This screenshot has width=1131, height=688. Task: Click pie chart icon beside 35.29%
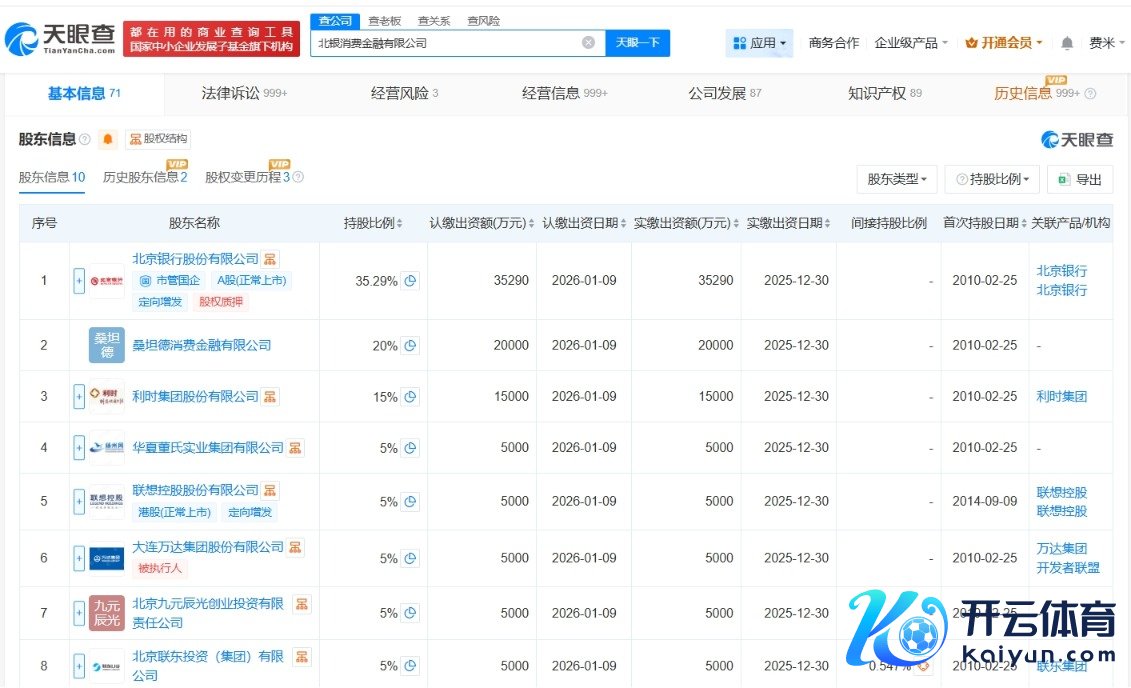410,281
